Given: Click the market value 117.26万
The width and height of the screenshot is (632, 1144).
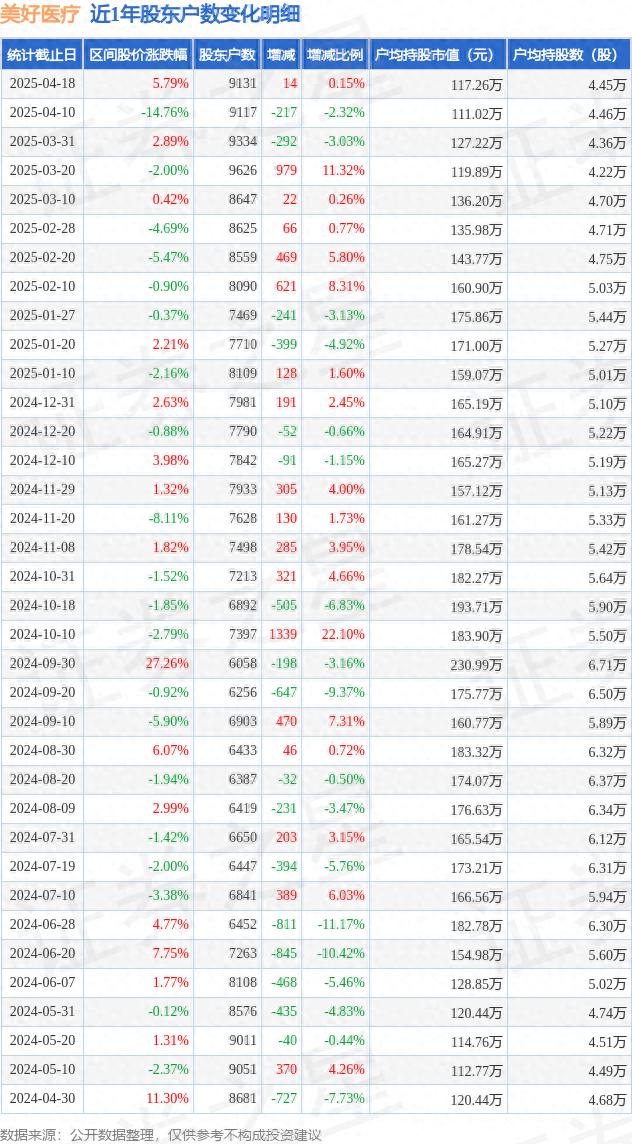Looking at the screenshot, I should click(477, 85).
